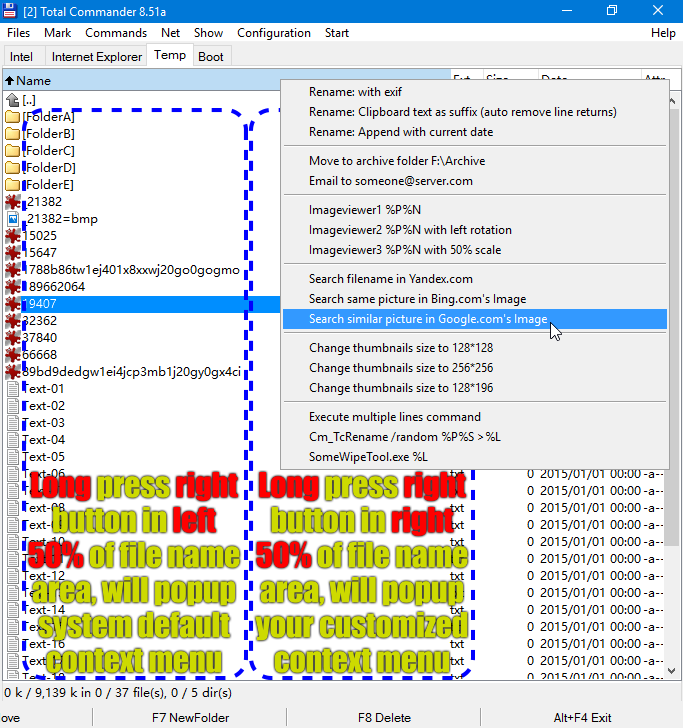Viewport: 683px width, 728px height.
Task: Open the Net menu
Action: coord(170,33)
